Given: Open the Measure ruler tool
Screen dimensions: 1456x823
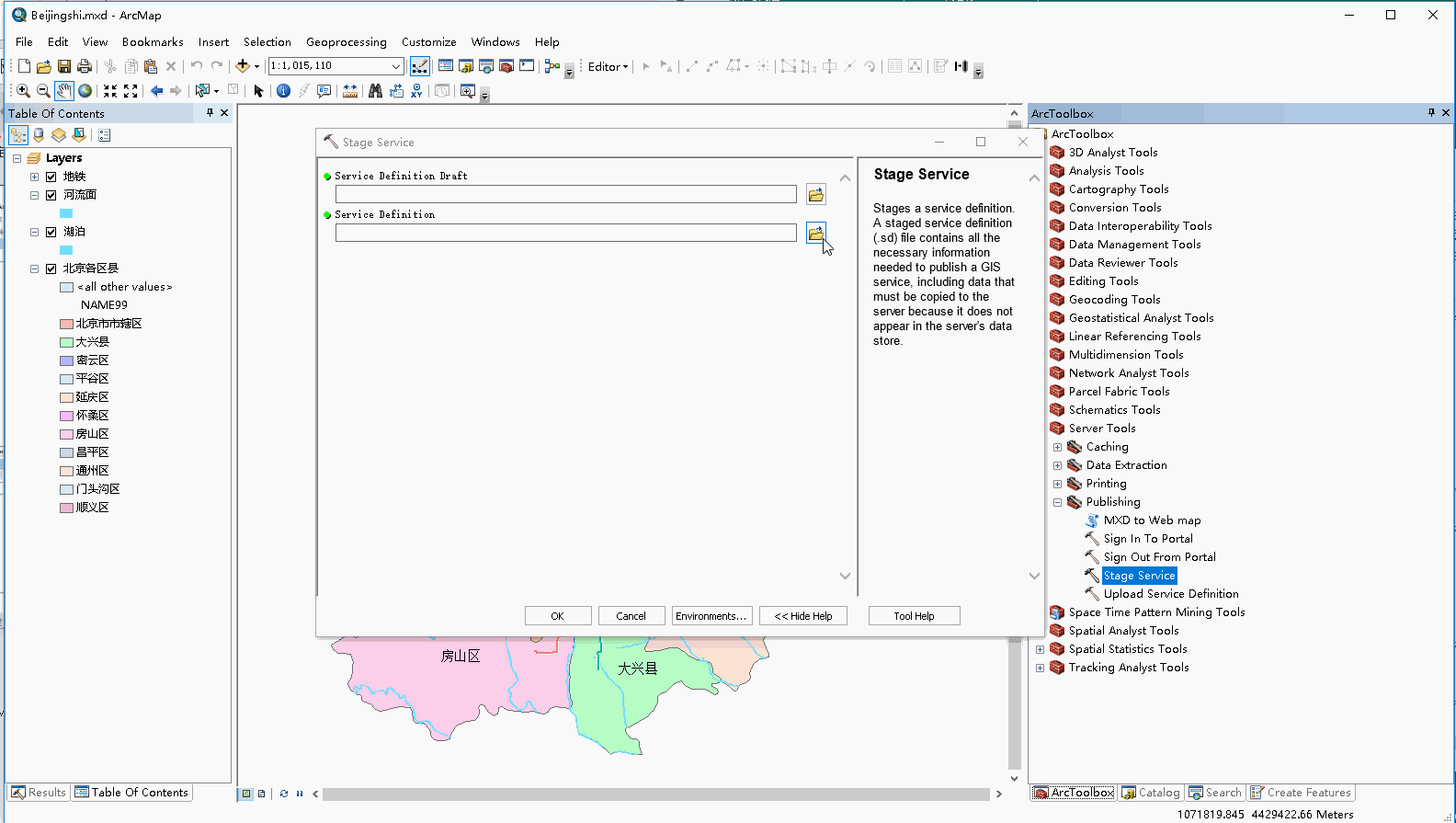Looking at the screenshot, I should 350,91.
